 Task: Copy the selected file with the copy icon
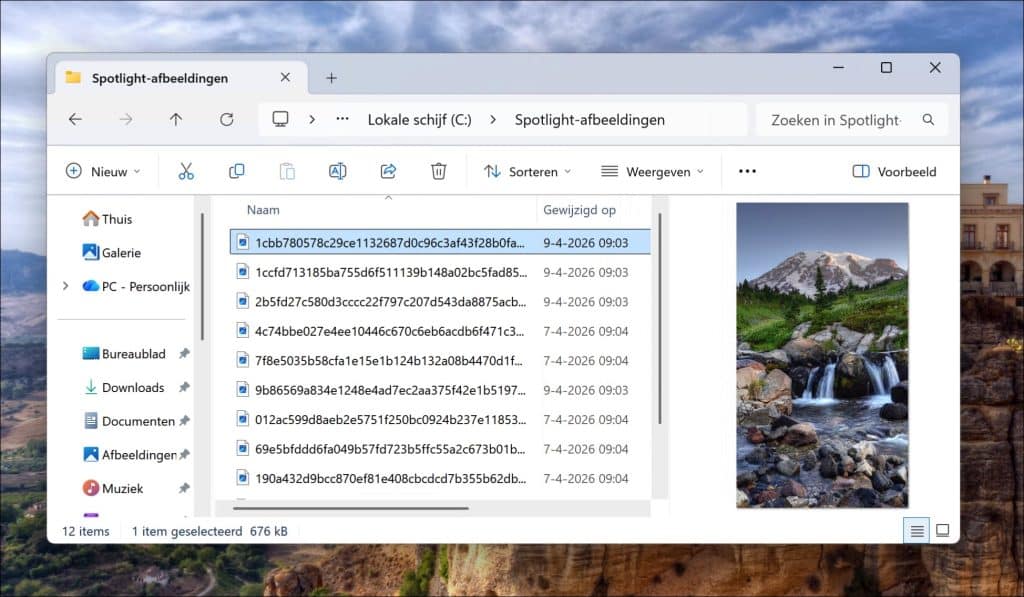(x=236, y=171)
